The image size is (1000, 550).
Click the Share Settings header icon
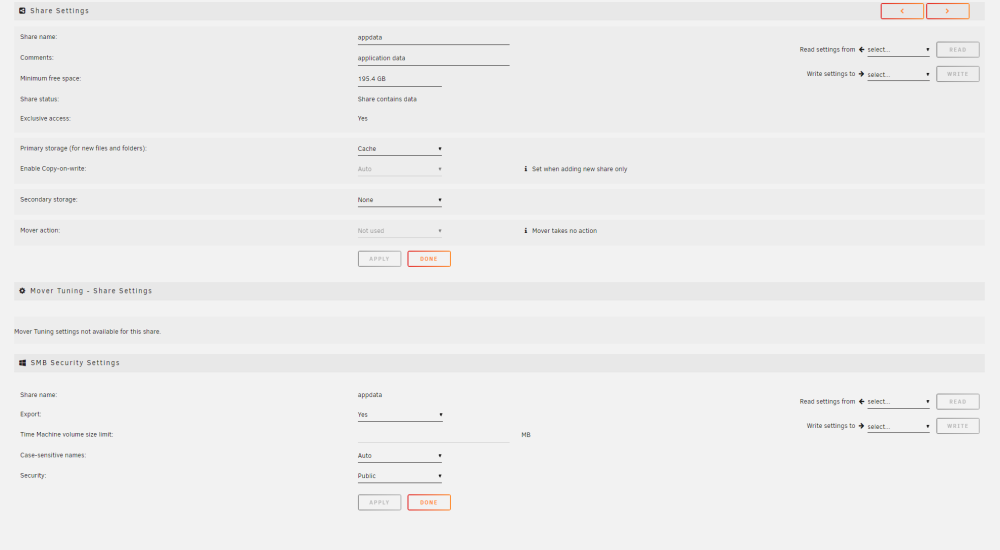[x=22, y=11]
